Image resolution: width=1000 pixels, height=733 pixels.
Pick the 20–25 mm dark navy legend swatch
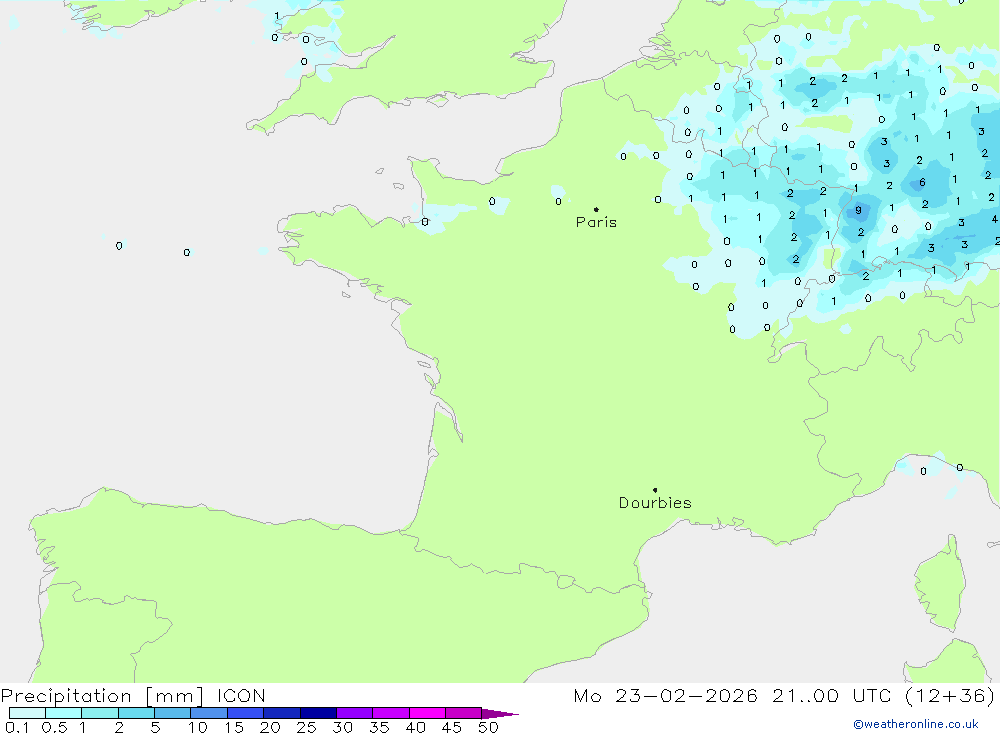(281, 713)
